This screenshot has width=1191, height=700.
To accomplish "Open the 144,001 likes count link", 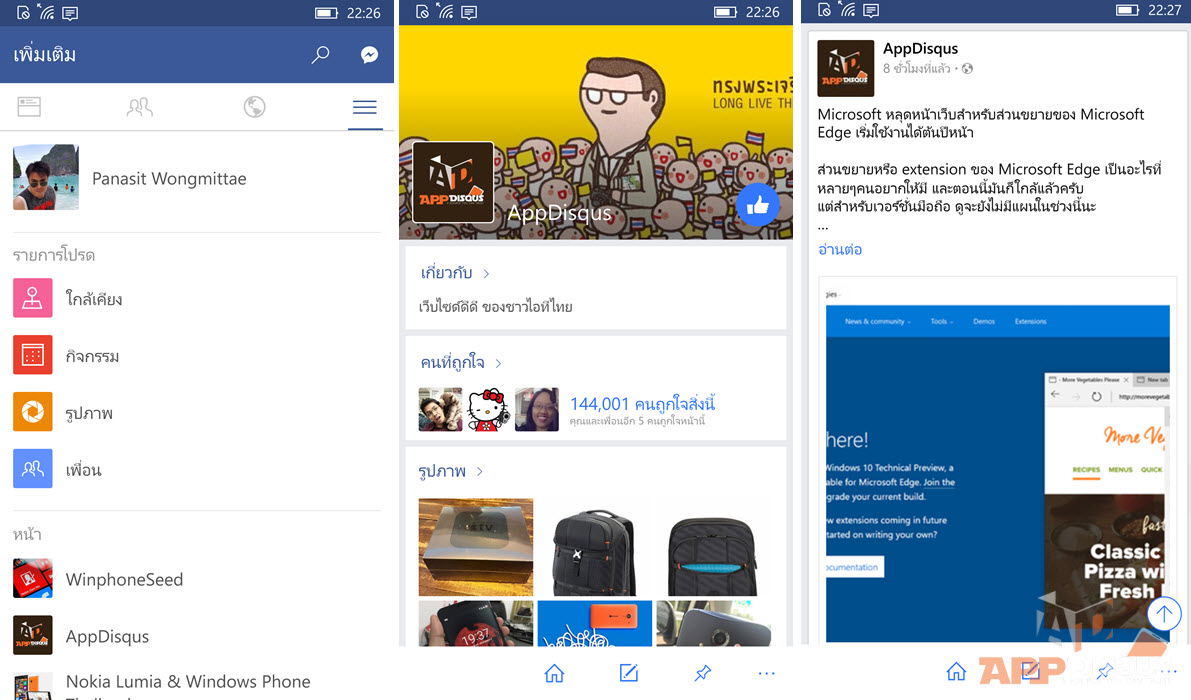I will [643, 404].
